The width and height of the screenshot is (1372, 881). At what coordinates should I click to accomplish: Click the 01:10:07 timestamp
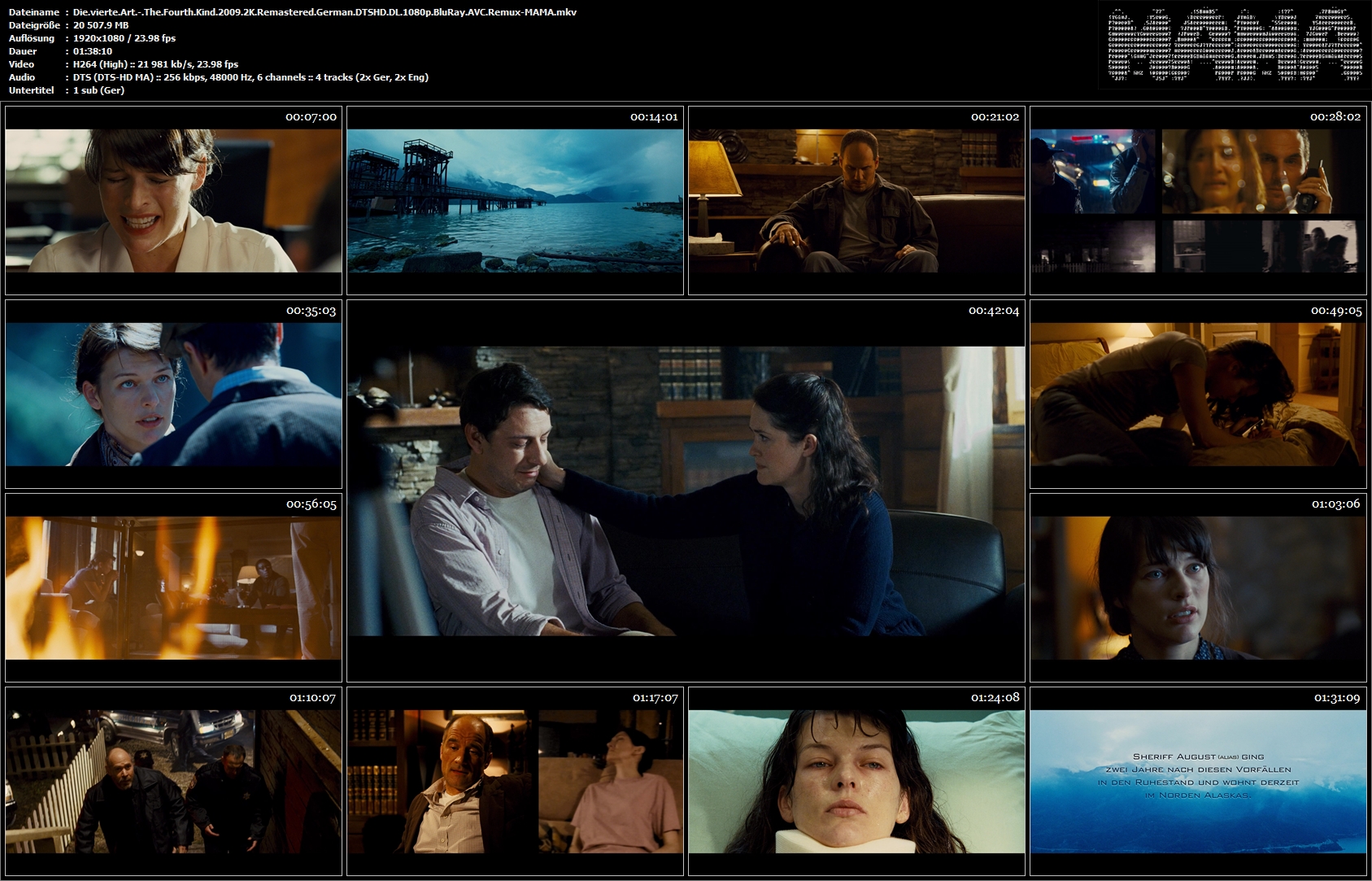(x=313, y=698)
